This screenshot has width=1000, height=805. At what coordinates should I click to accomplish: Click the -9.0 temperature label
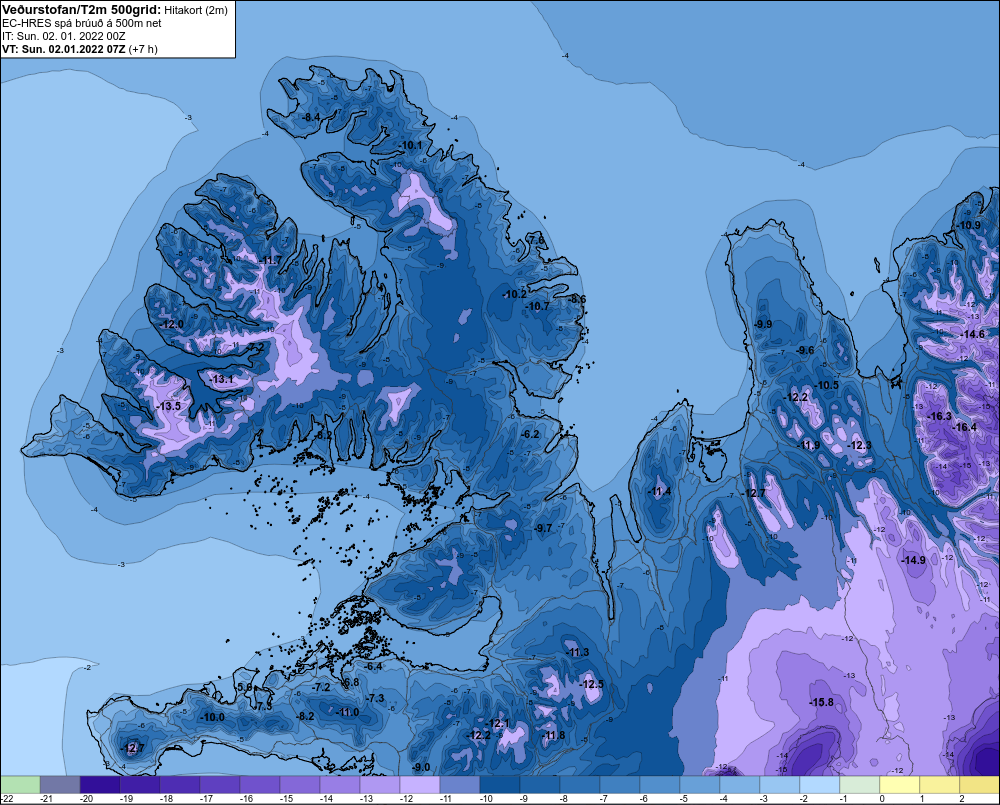[x=422, y=767]
